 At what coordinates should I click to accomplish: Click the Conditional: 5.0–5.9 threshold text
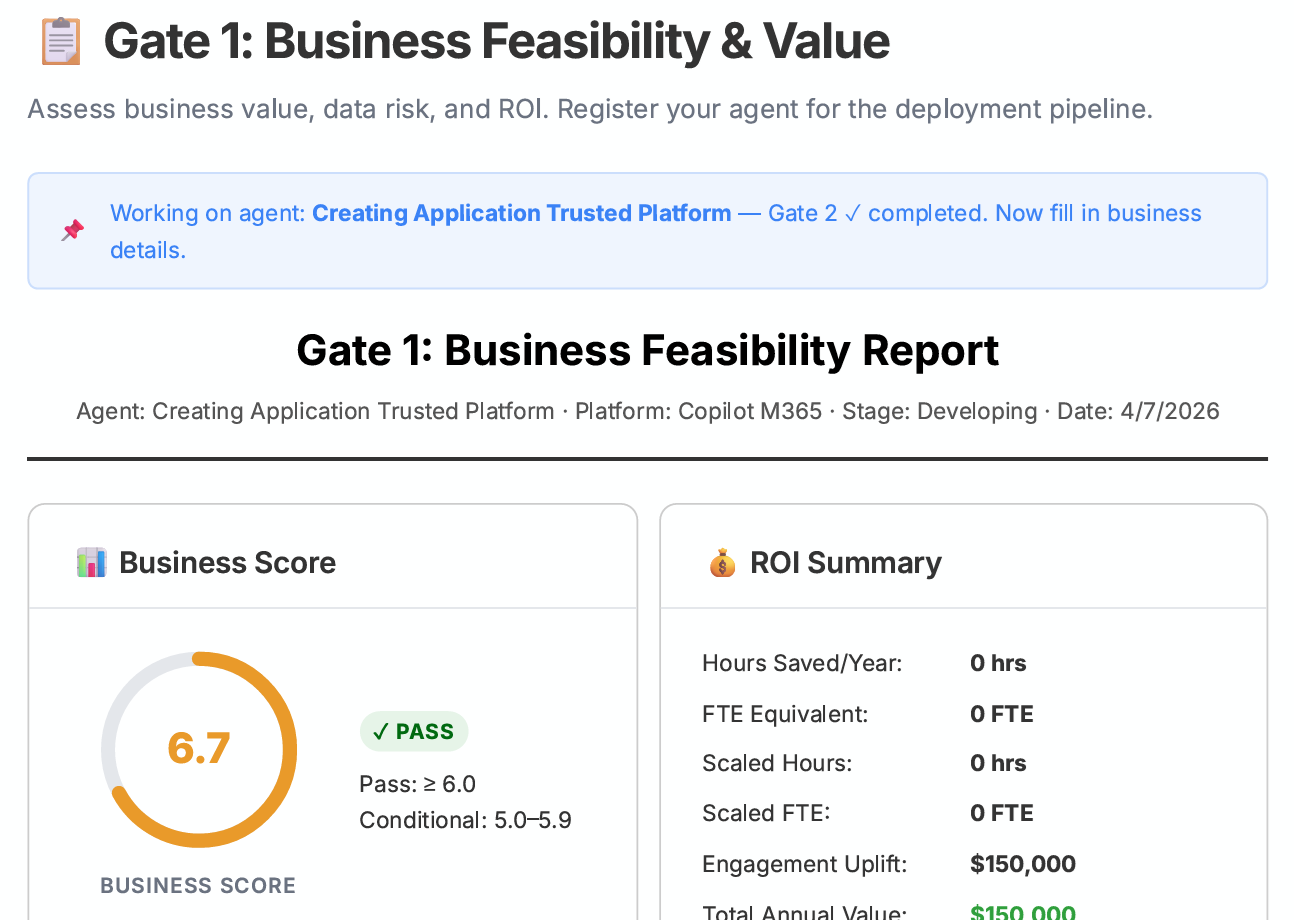[x=465, y=820]
